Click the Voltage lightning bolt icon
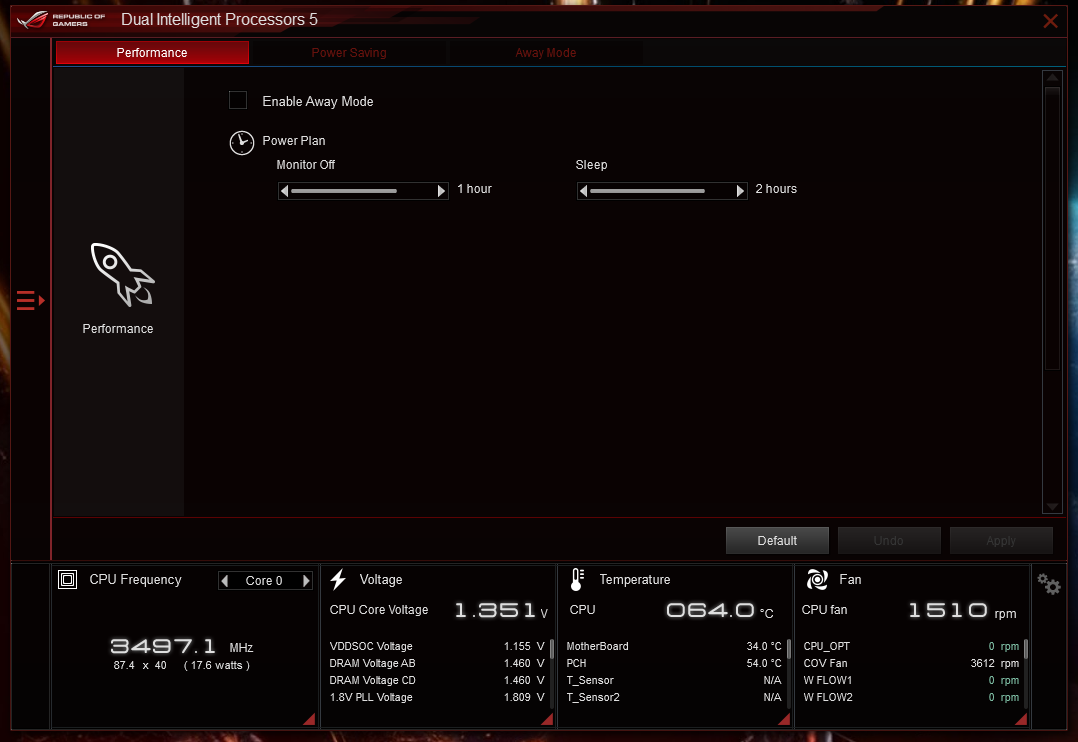Screen dimensions: 1078x742 pos(338,580)
